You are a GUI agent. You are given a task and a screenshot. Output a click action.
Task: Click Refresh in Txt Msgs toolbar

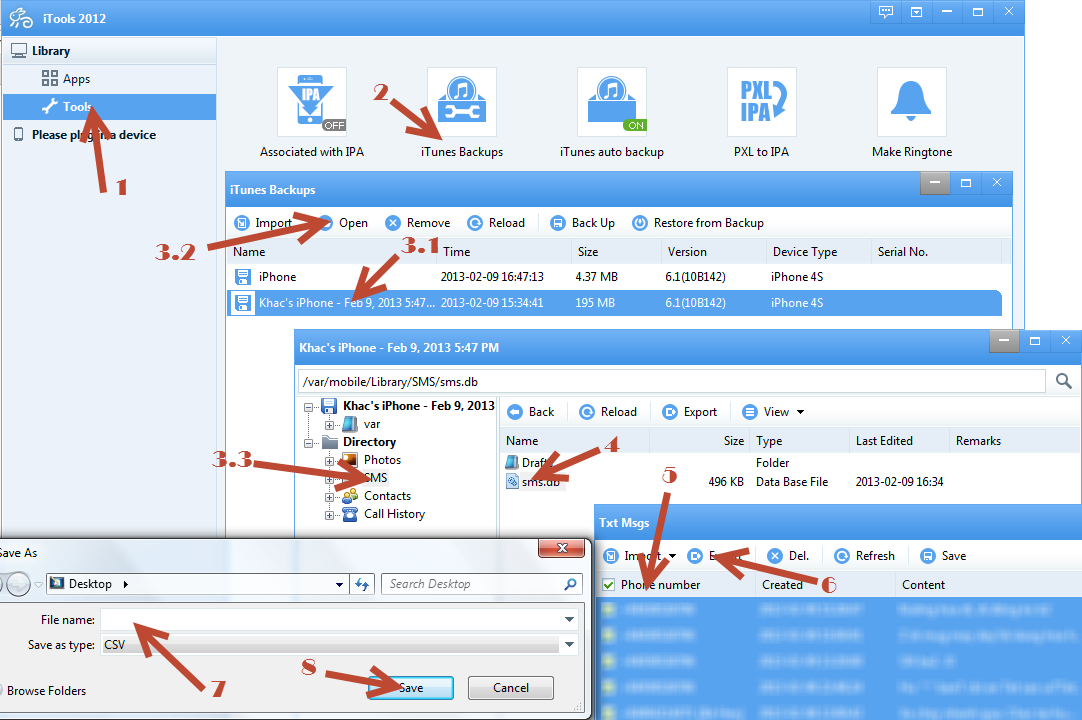point(865,556)
